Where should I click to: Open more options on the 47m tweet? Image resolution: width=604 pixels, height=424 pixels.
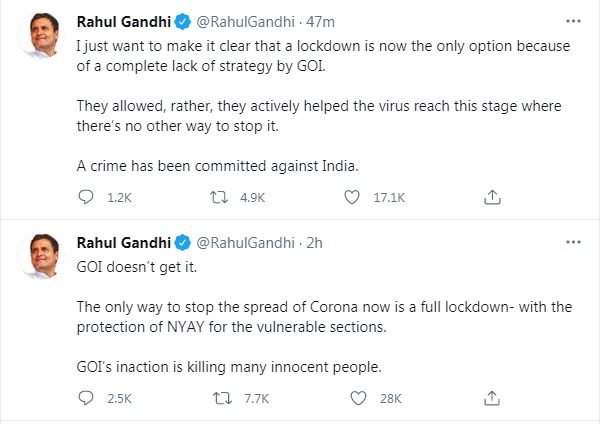tap(571, 20)
